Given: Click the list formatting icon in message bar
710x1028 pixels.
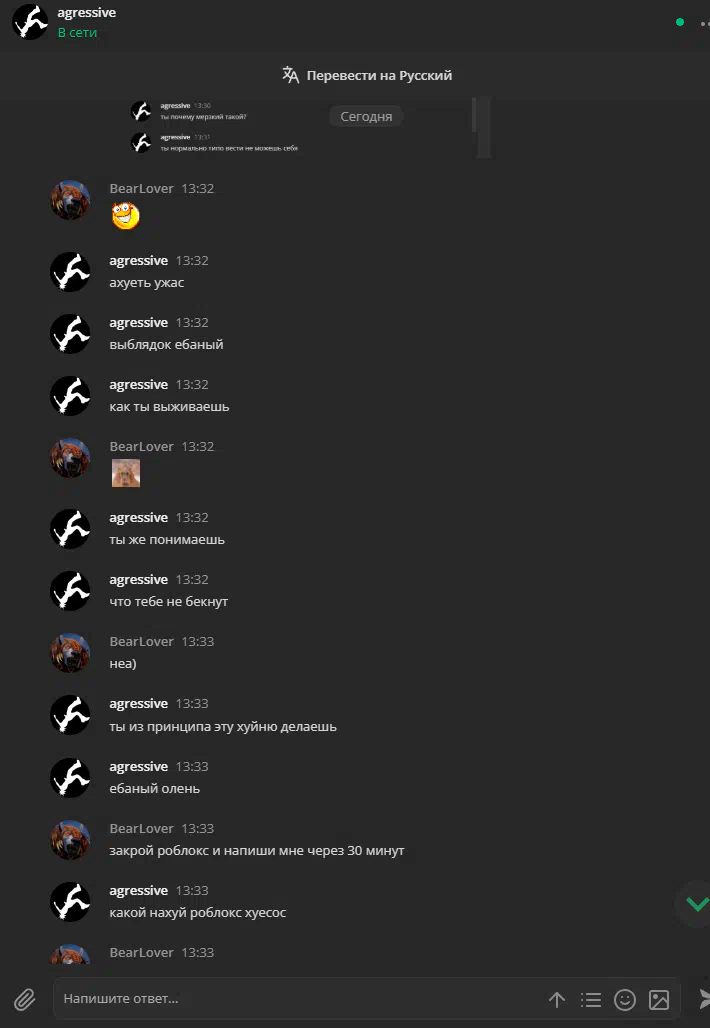Looking at the screenshot, I should tap(591, 999).
